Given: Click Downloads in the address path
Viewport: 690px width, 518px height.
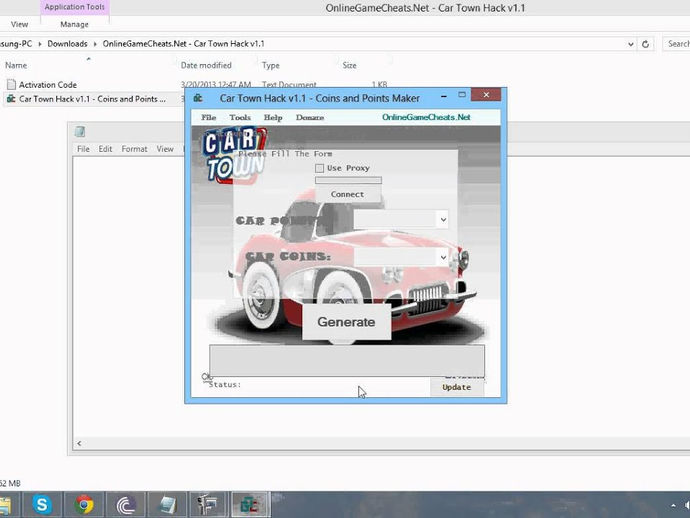Looking at the screenshot, I should tap(67, 44).
